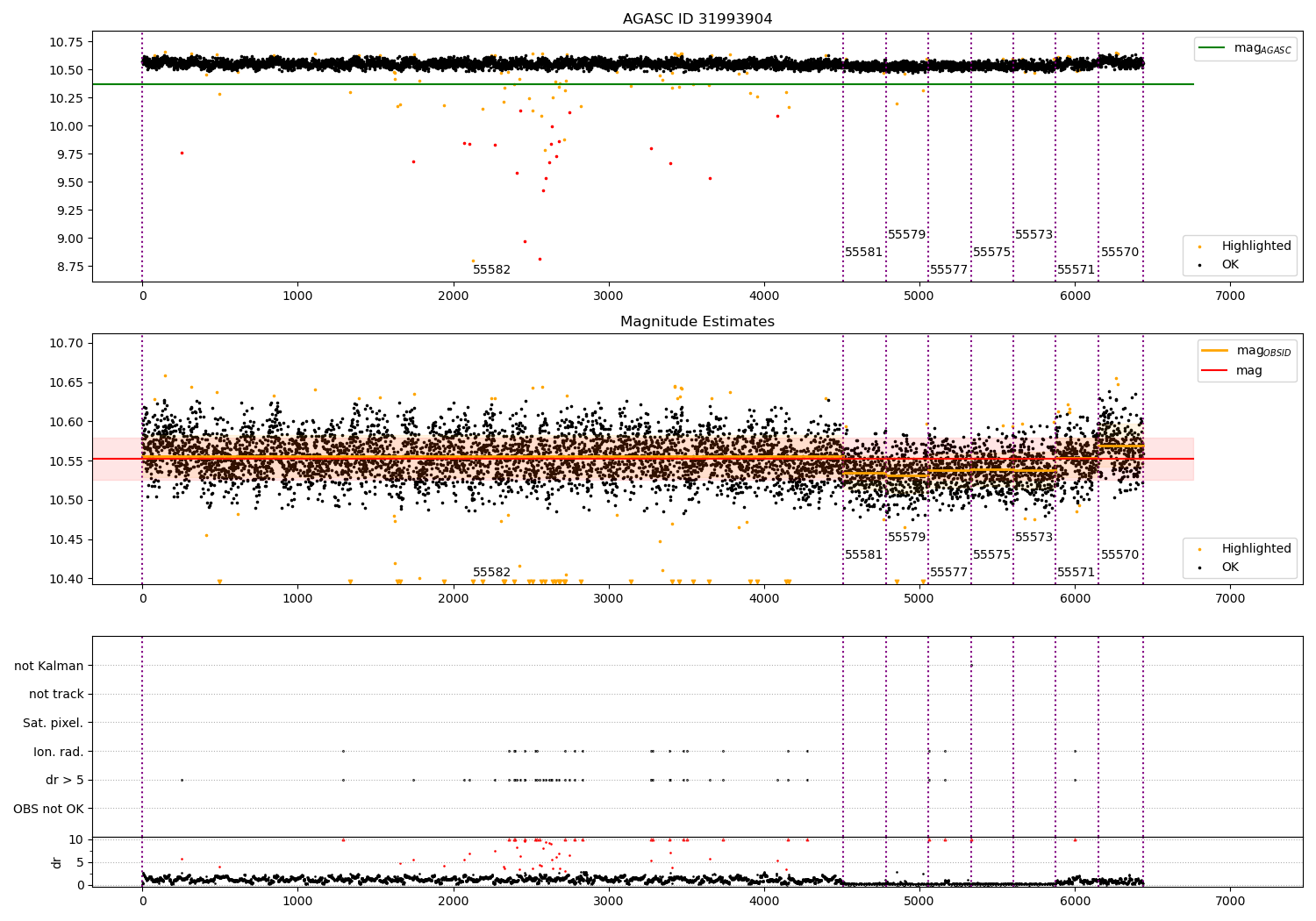Click obsid label 55577 in Magnitude Estimates plot
Screen dimensions: 1316x921
pos(949,572)
